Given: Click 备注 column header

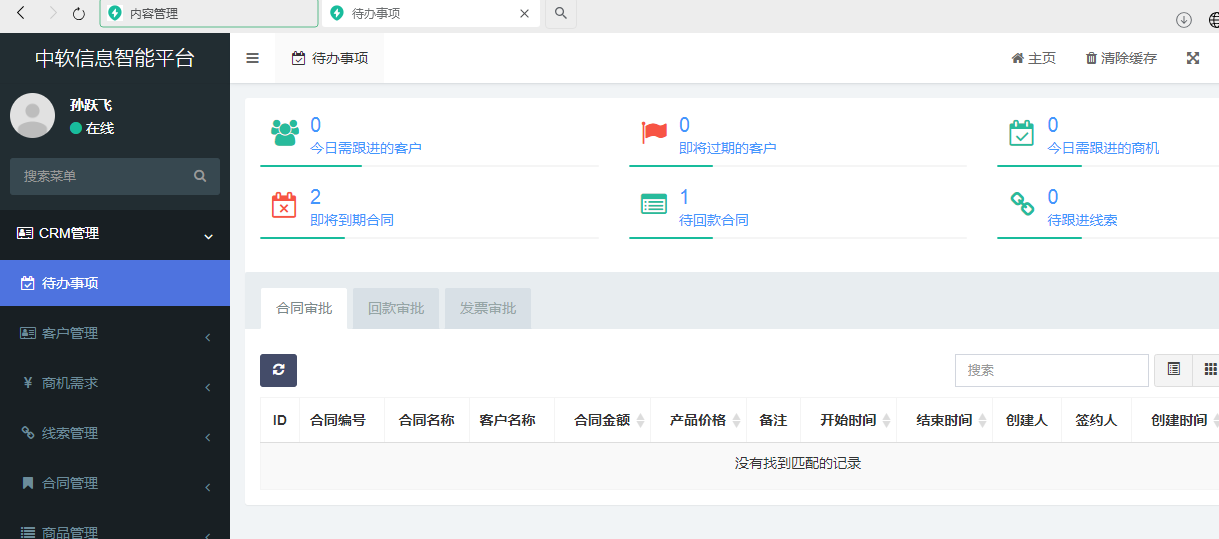Looking at the screenshot, I should tap(773, 420).
